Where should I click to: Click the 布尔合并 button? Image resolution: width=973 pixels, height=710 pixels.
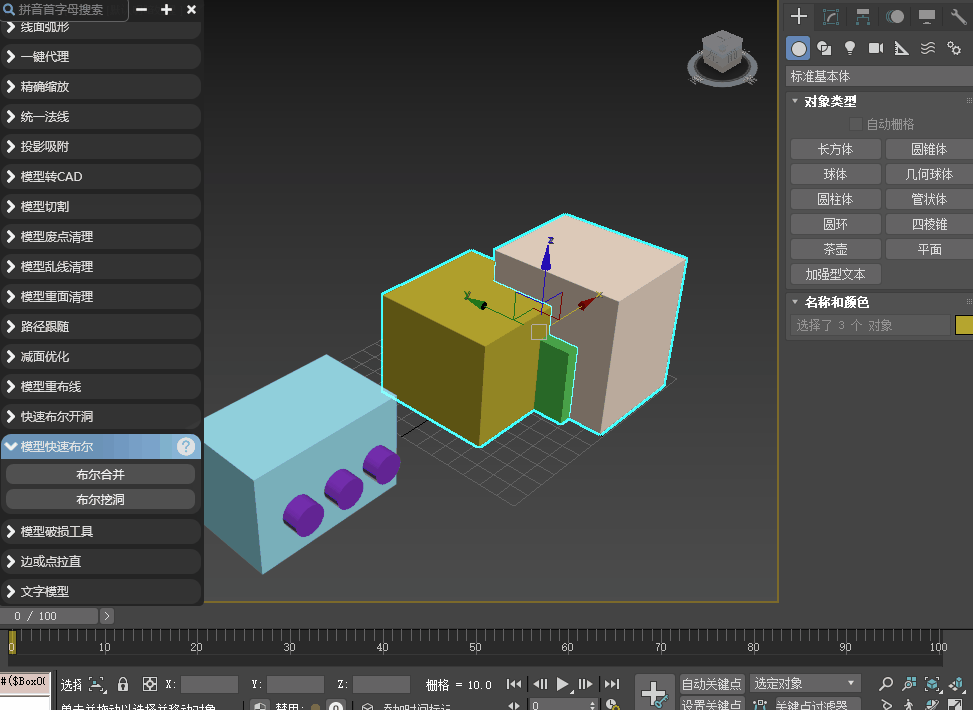(101, 474)
